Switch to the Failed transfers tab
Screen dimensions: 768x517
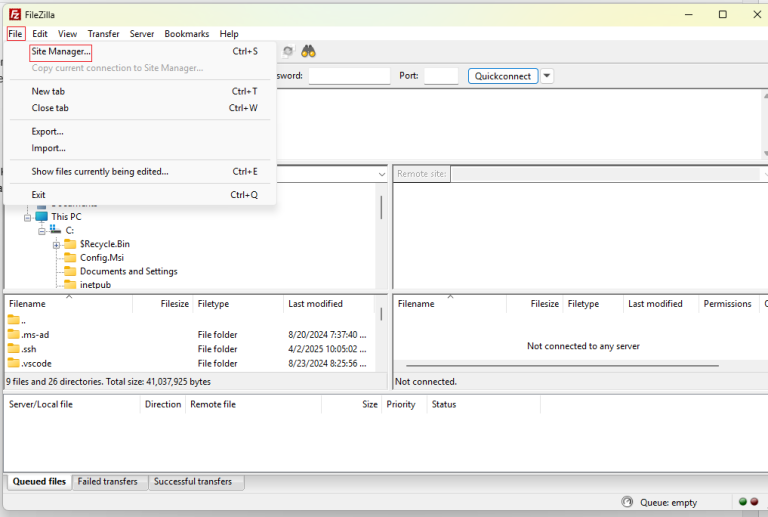tap(108, 482)
